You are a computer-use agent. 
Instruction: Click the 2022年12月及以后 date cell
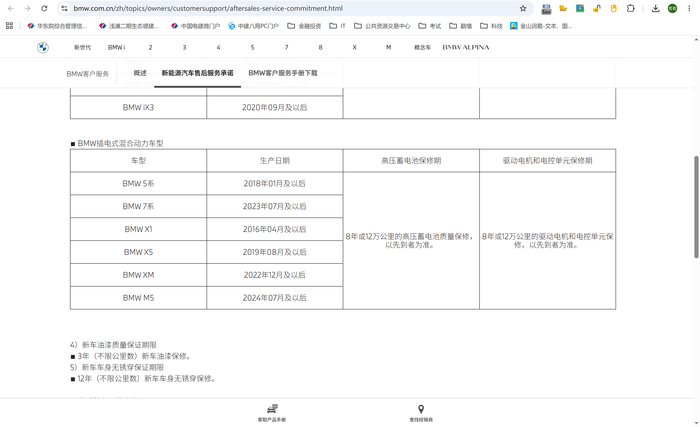pyautogui.click(x=275, y=275)
